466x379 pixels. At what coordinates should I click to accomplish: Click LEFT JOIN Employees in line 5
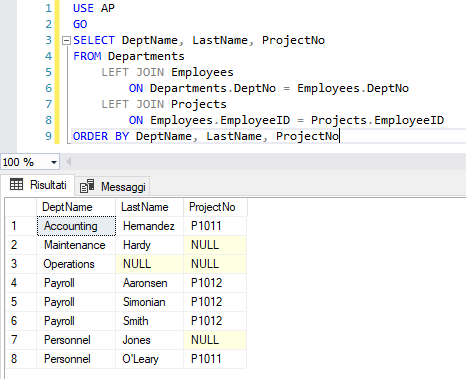[x=167, y=72]
